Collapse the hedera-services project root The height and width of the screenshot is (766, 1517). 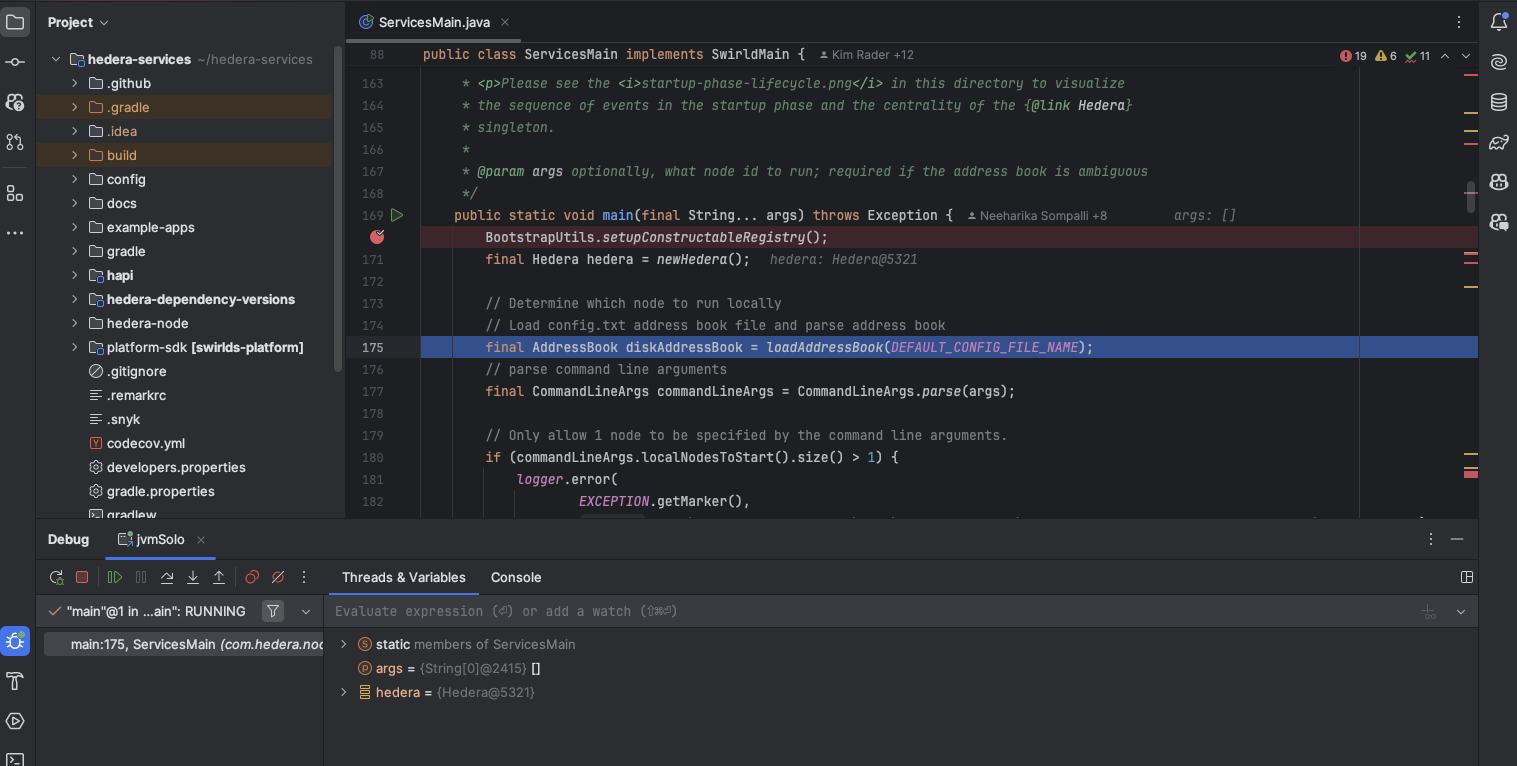click(x=56, y=59)
